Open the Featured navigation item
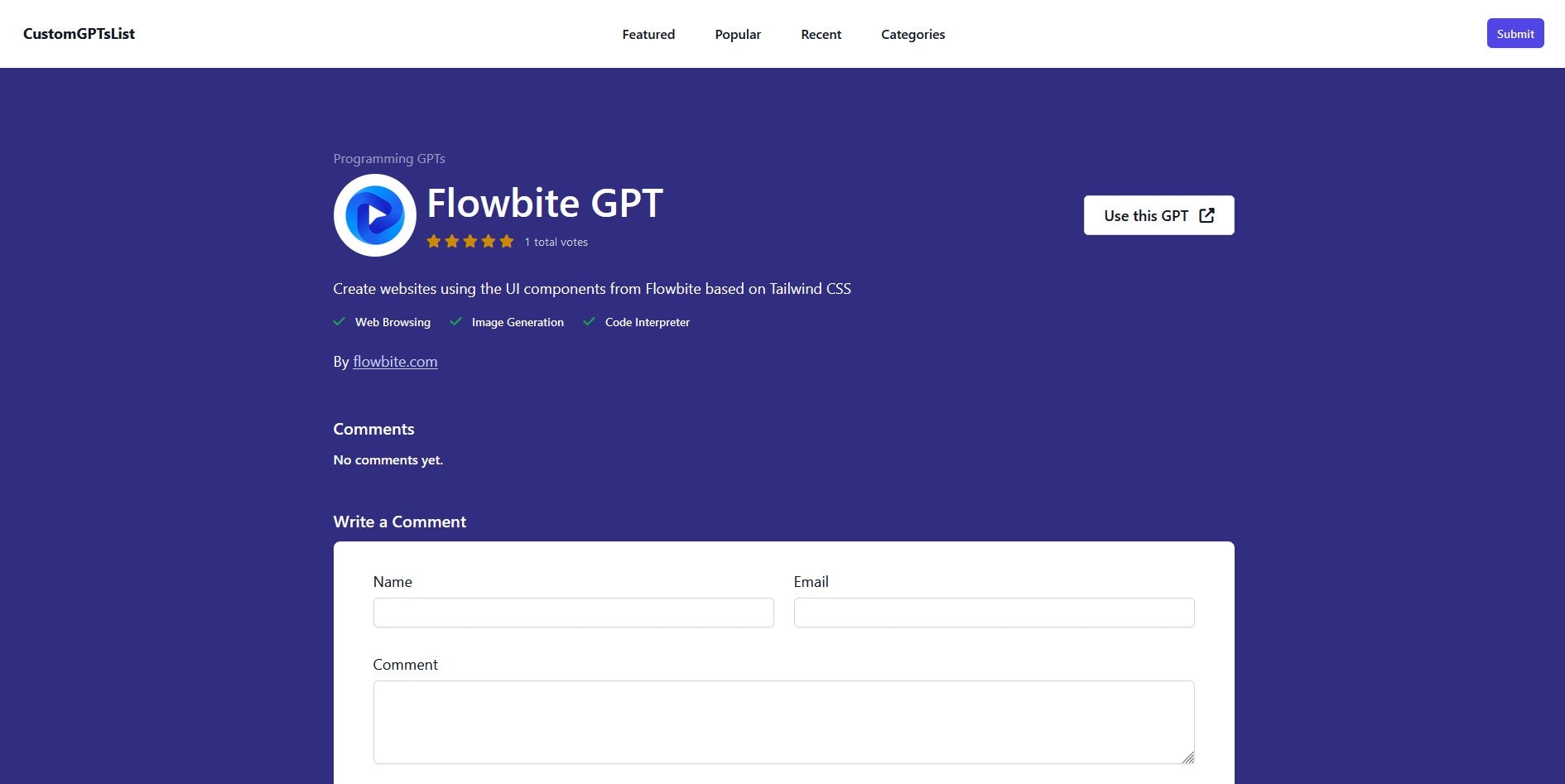This screenshot has width=1565, height=784. pos(648,34)
